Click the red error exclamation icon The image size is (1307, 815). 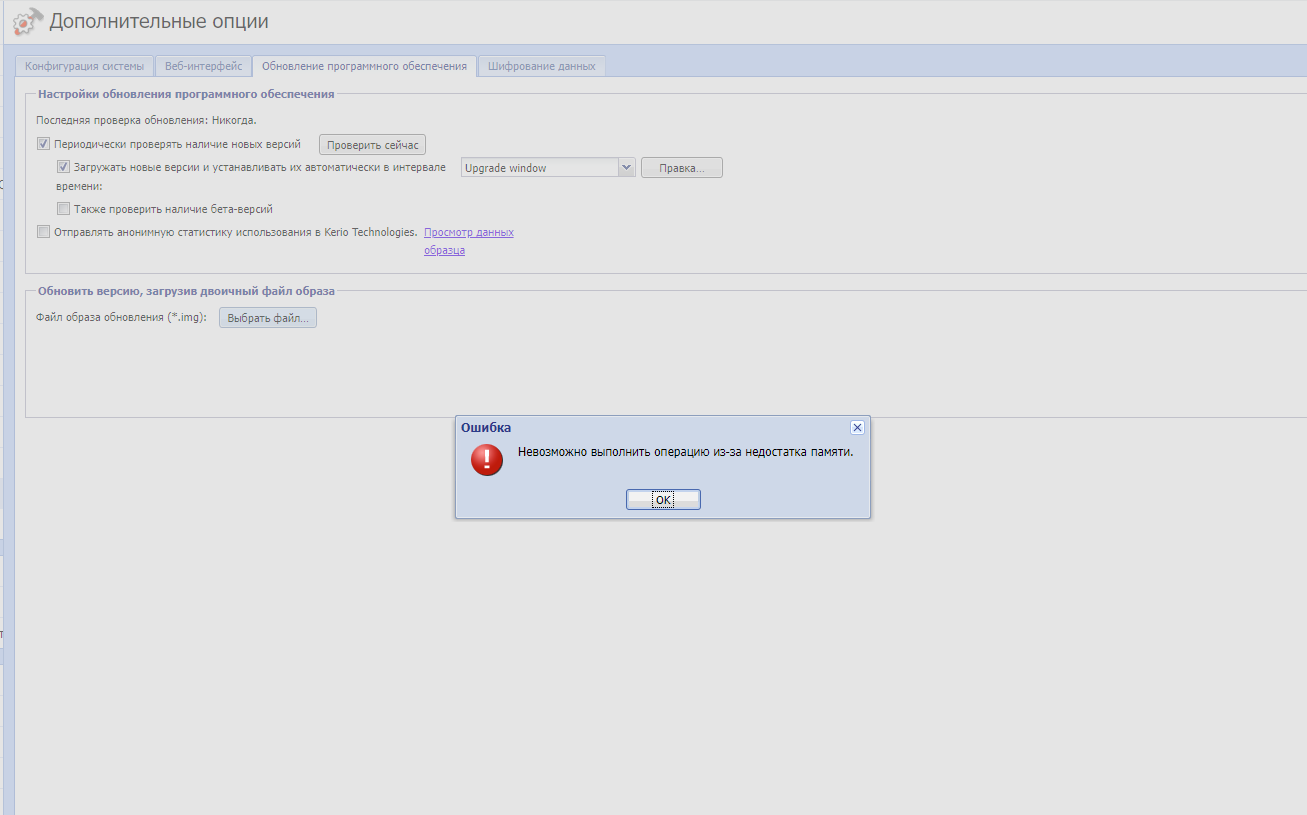pyautogui.click(x=487, y=459)
